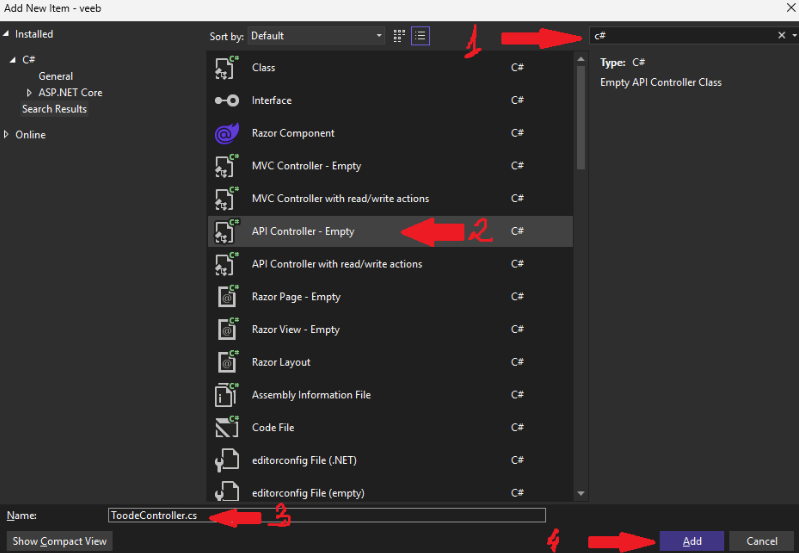Open the Sort by Default dropdown

(316, 35)
